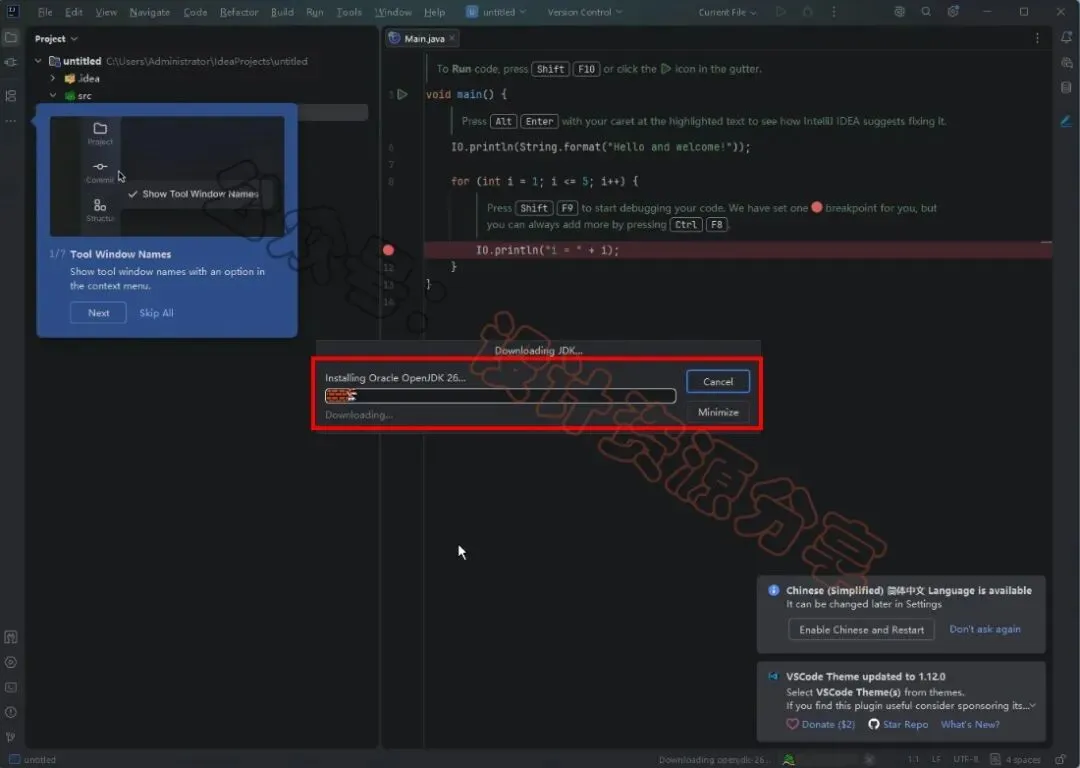
Task: Click the LF line separator in the status bar
Action: coord(937,760)
